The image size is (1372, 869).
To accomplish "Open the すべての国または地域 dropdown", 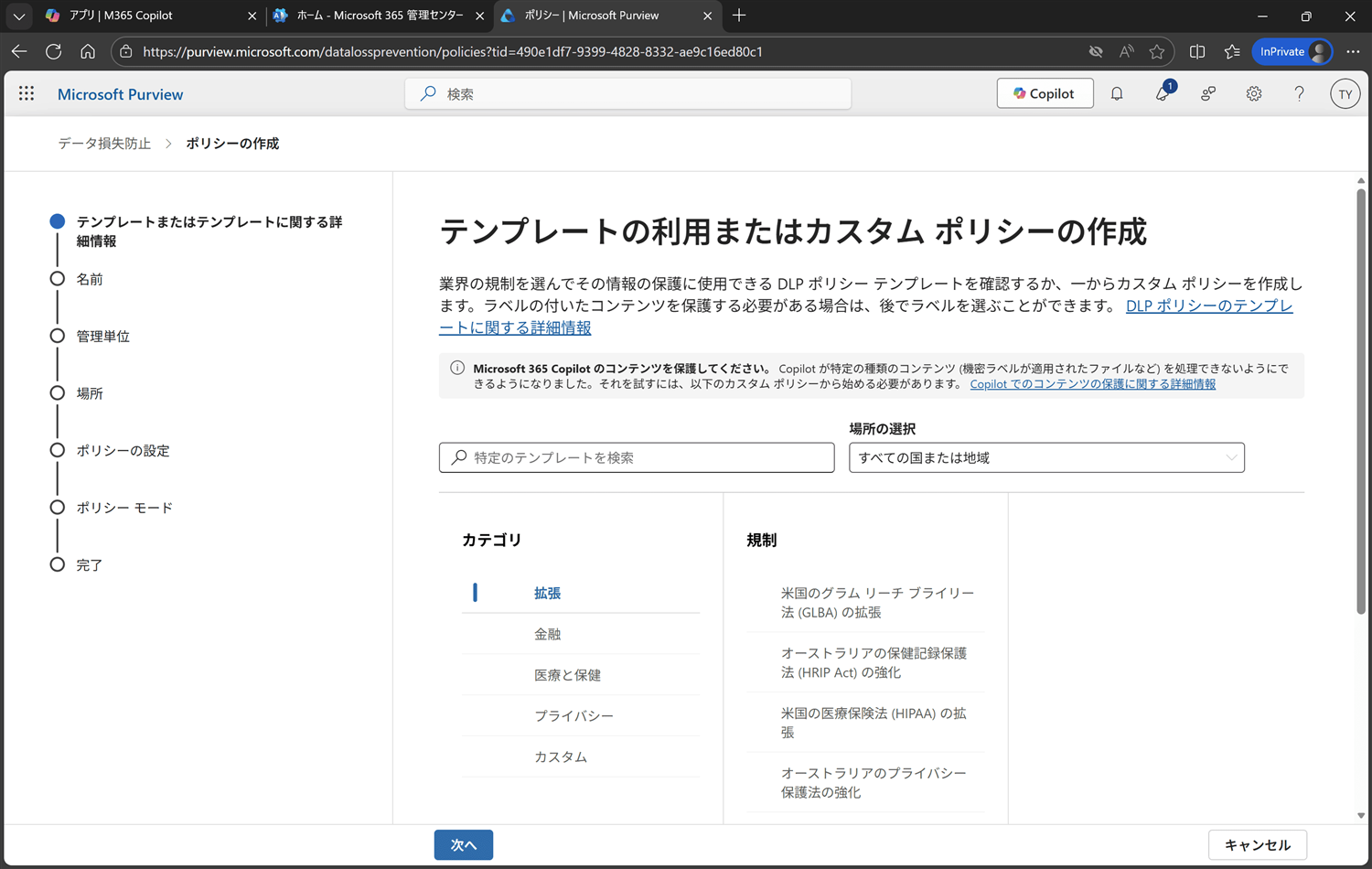I will pos(1046,457).
